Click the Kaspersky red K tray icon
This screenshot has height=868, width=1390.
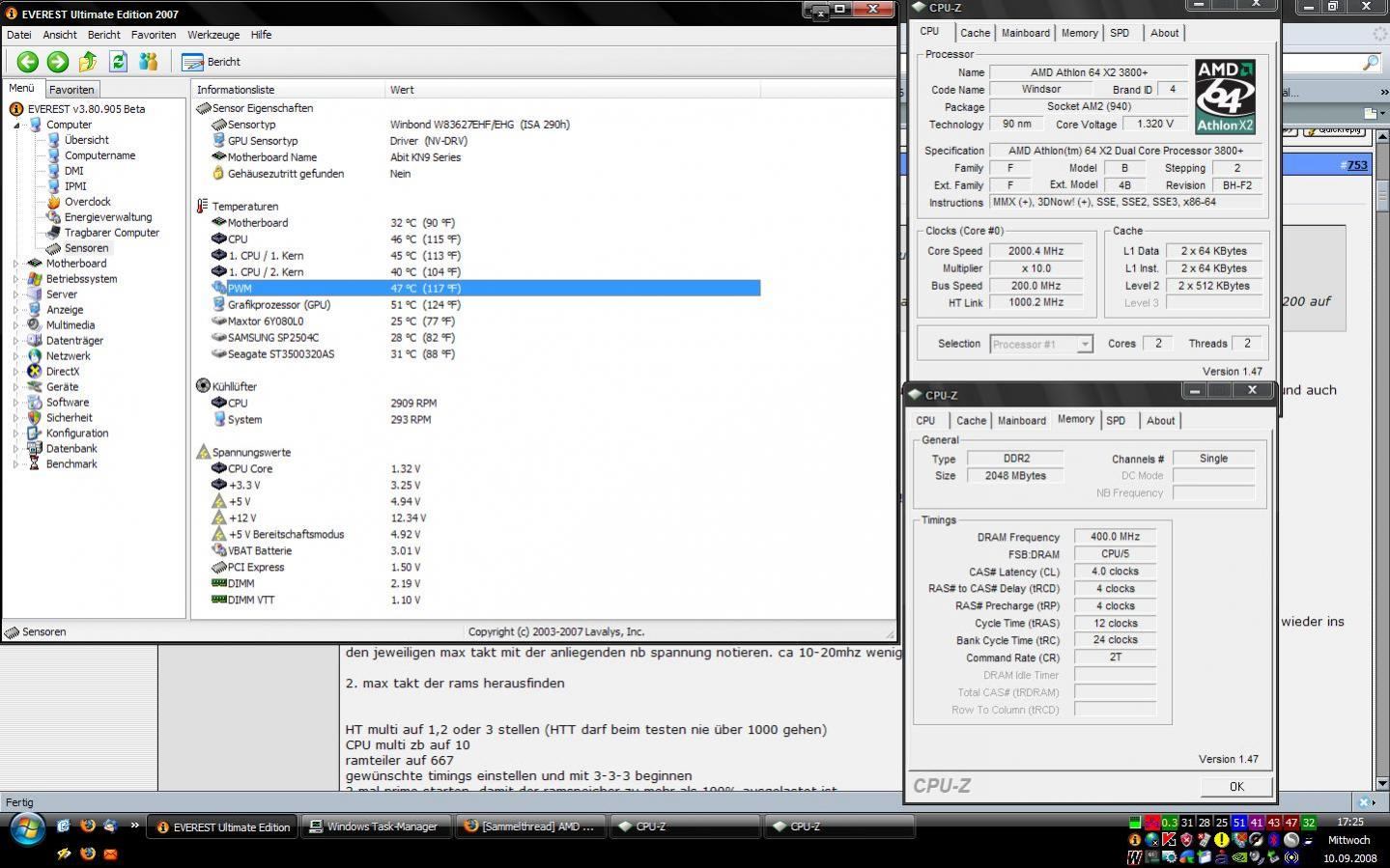click(1169, 840)
